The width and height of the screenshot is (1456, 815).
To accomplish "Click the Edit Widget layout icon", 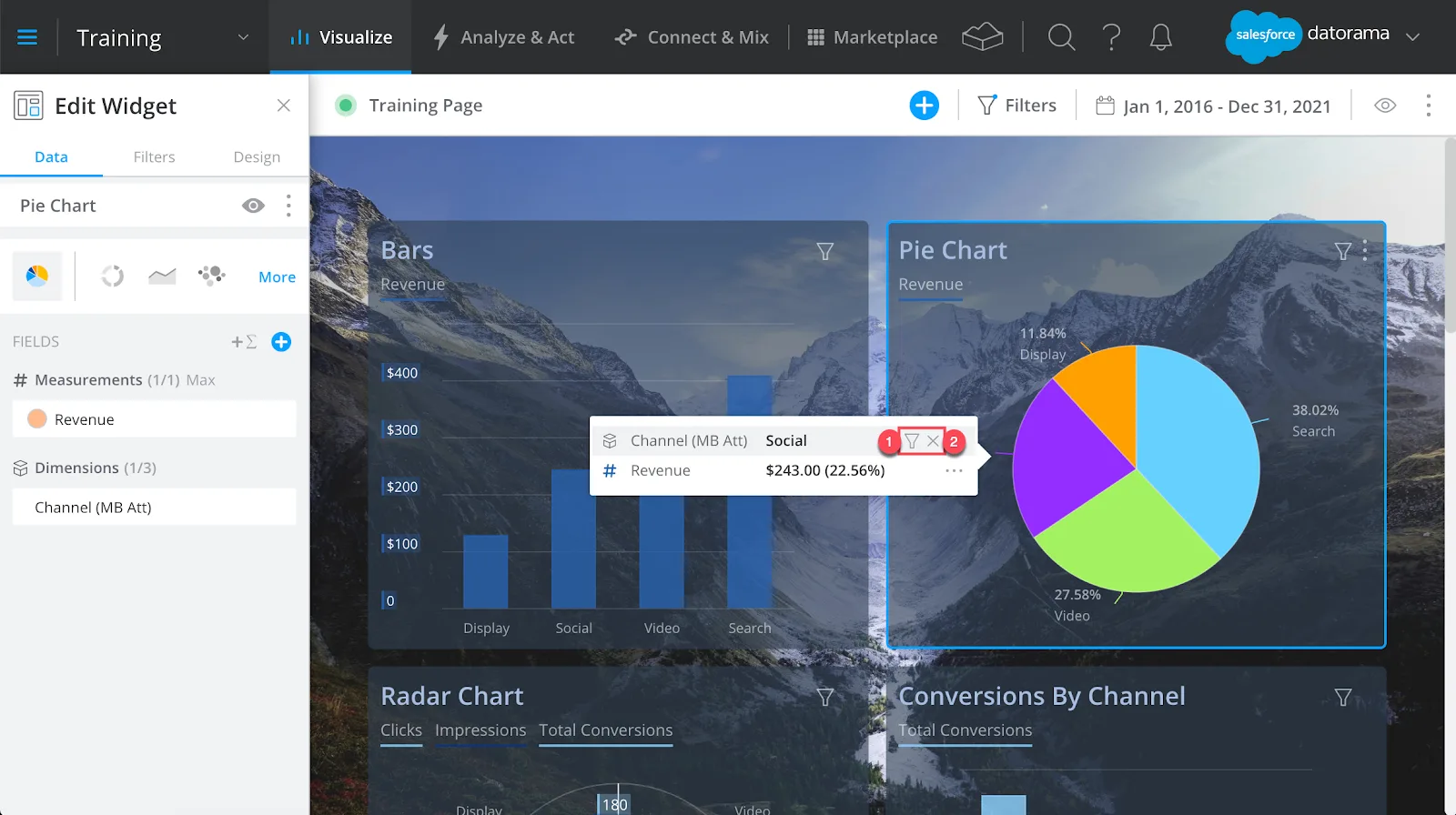I will 28,106.
